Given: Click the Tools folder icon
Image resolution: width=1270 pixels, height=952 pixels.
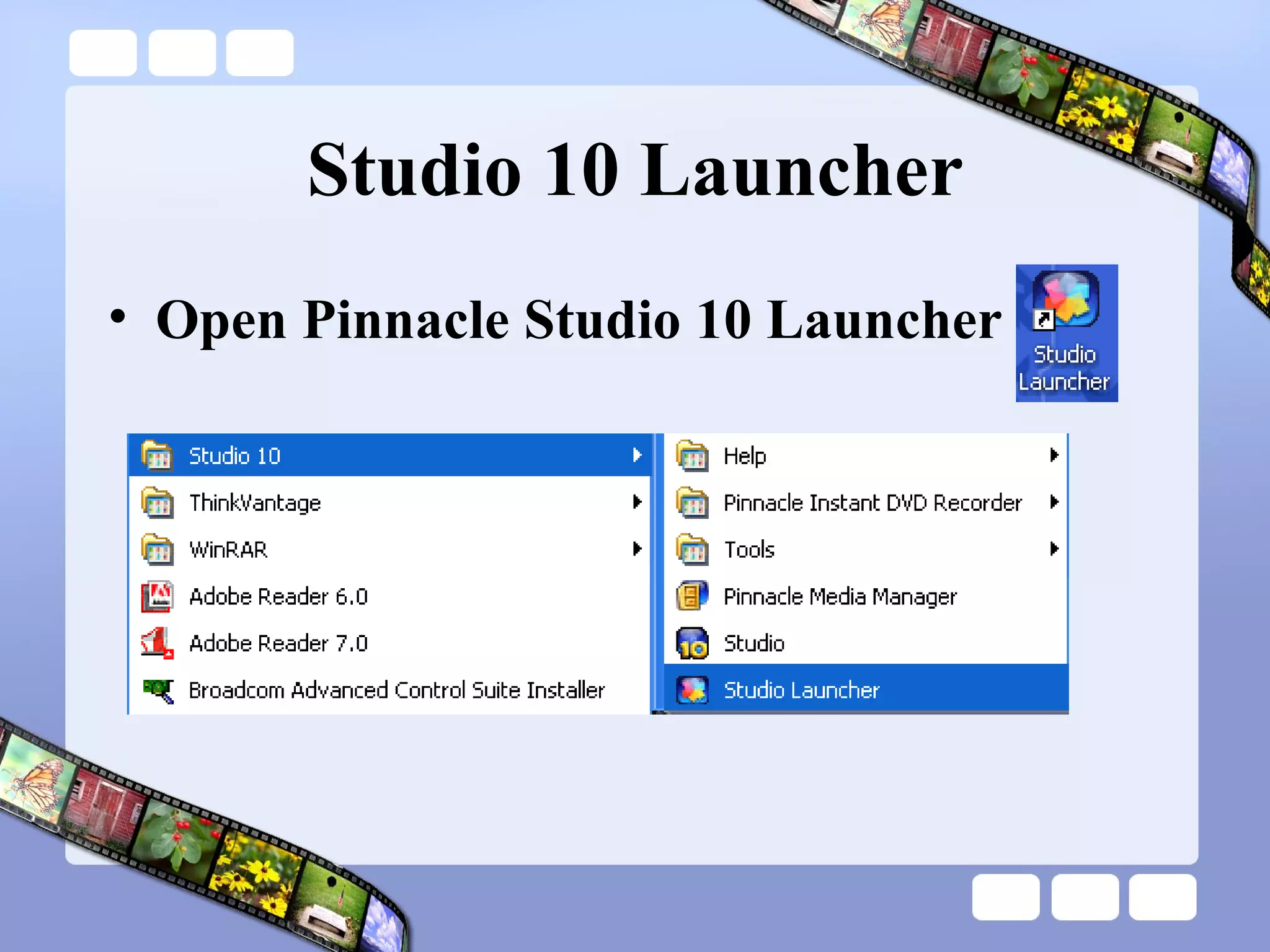Looking at the screenshot, I should [692, 550].
